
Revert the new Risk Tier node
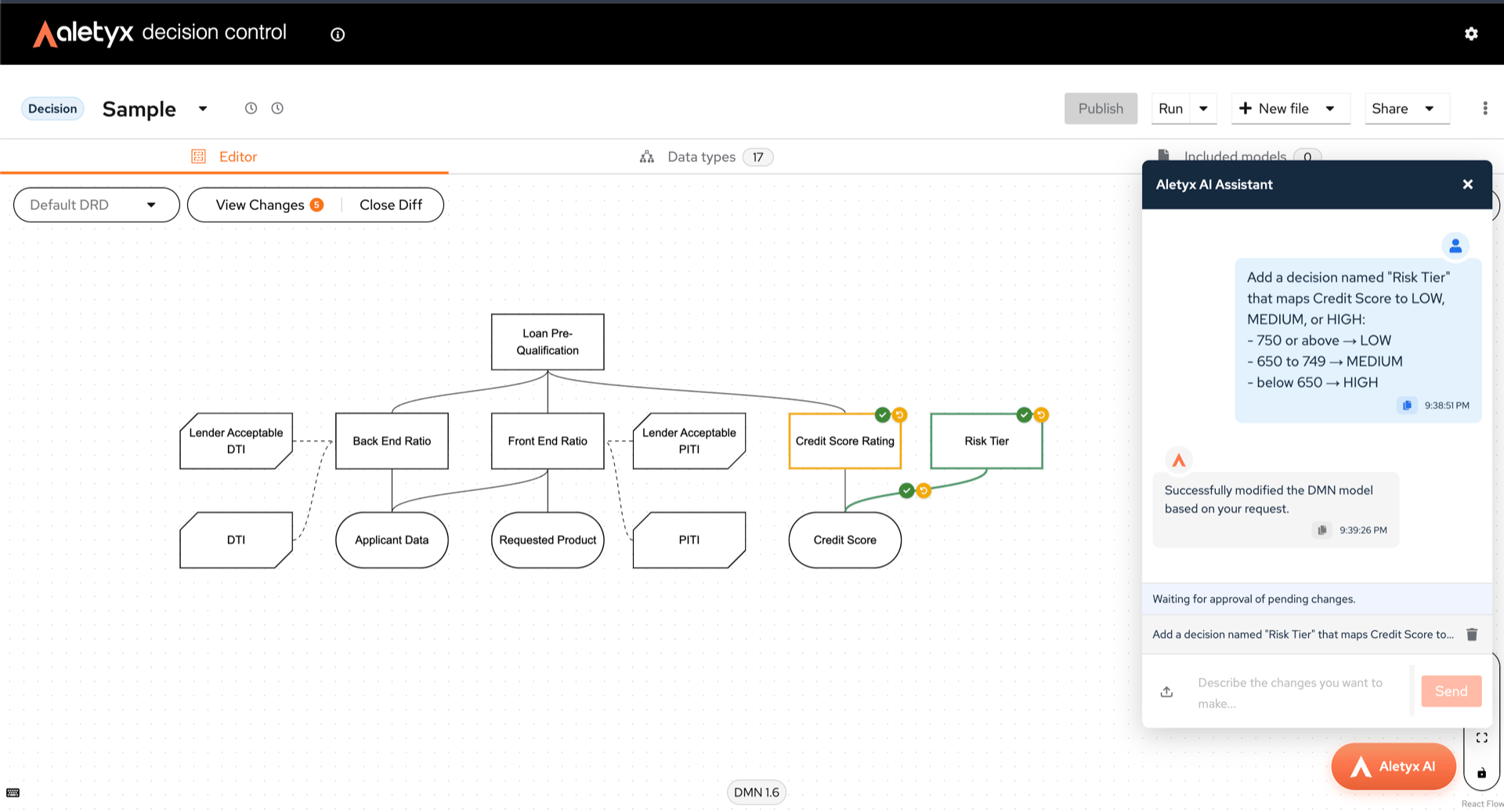1041,414
